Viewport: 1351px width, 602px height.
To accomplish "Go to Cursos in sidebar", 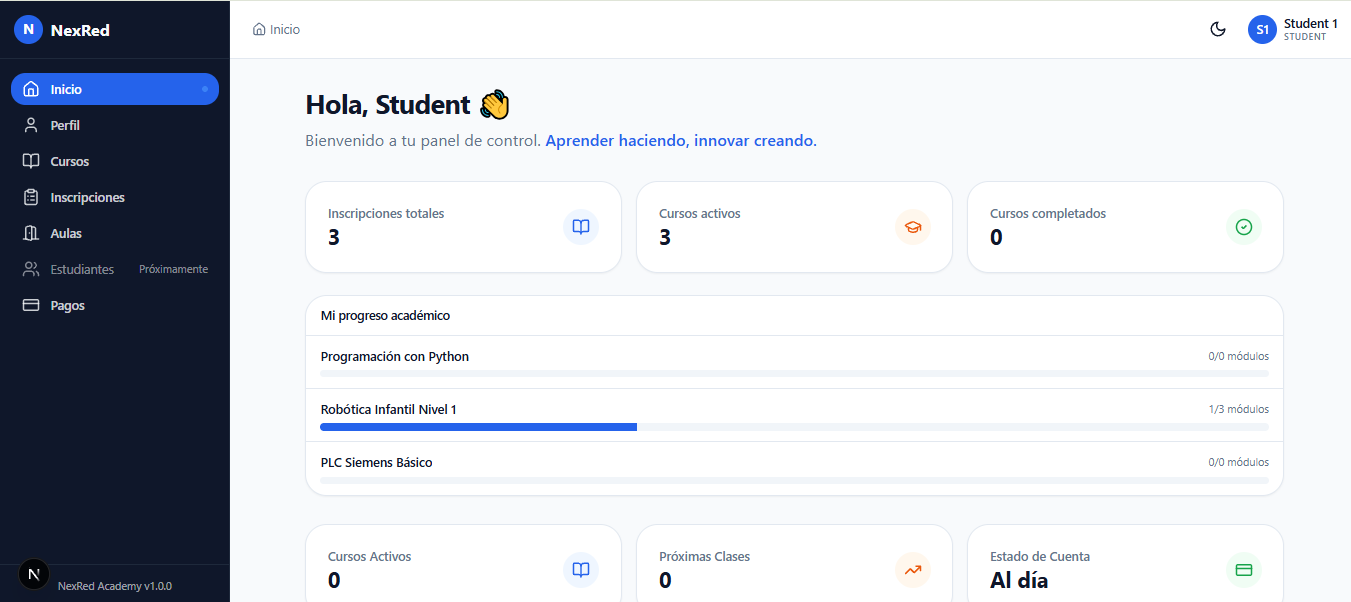I will [115, 161].
